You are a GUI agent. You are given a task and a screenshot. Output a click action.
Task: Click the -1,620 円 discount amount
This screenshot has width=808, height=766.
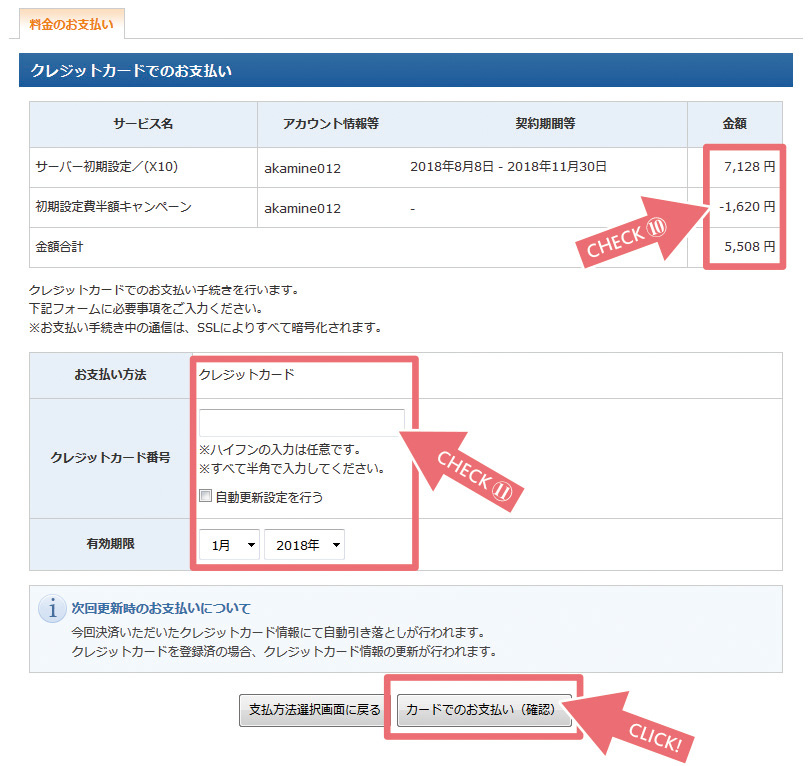click(x=747, y=207)
